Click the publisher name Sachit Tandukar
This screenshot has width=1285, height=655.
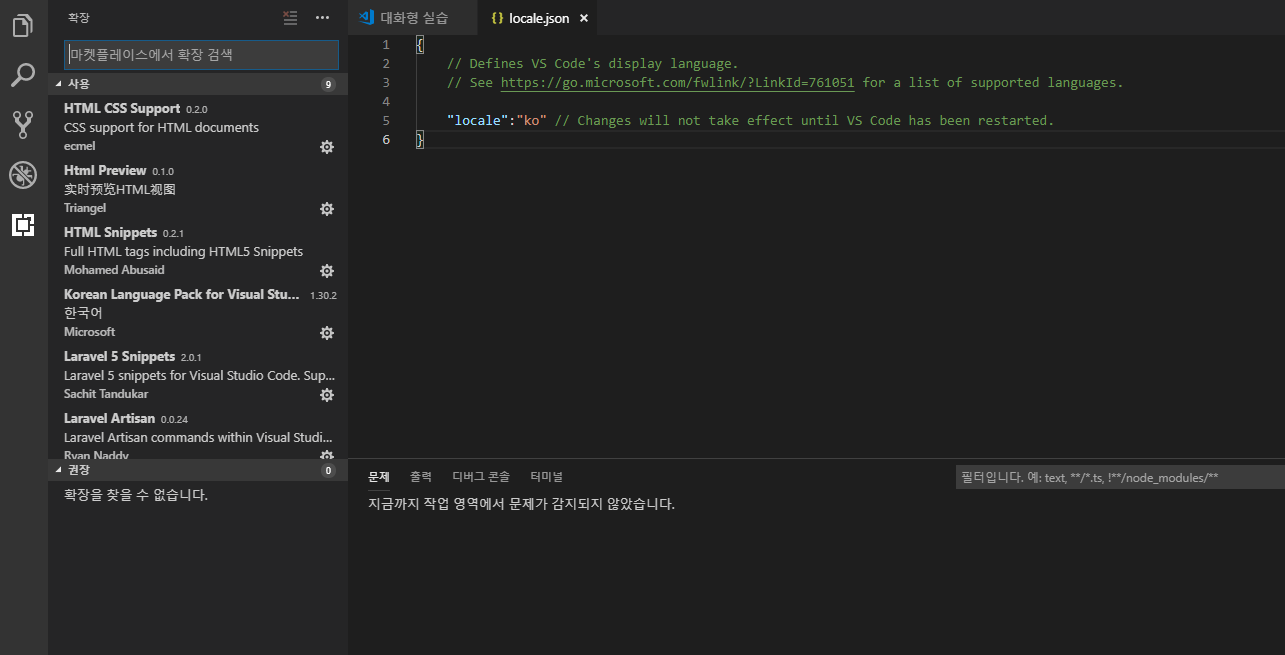106,394
